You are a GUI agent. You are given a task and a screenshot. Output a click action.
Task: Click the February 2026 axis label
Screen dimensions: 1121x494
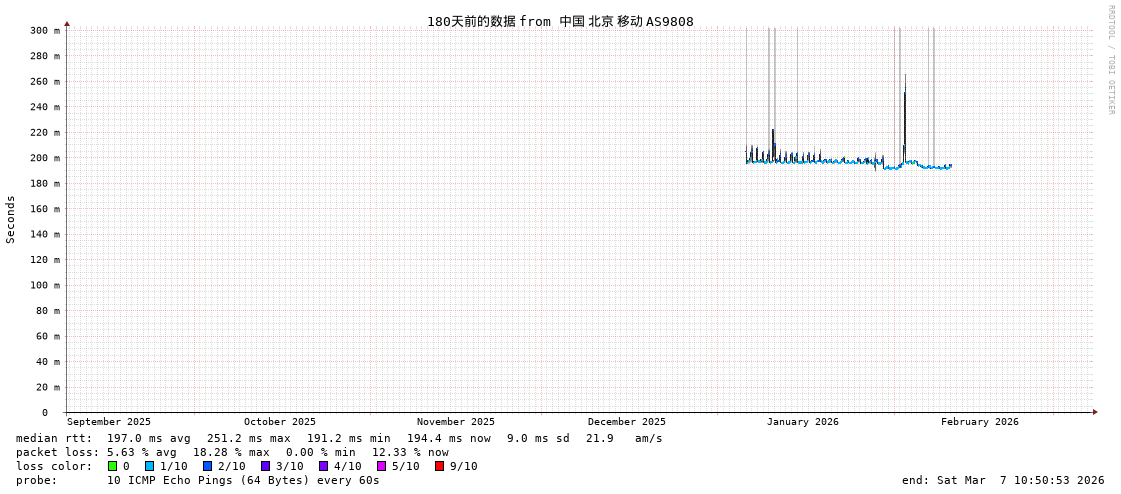(x=979, y=422)
